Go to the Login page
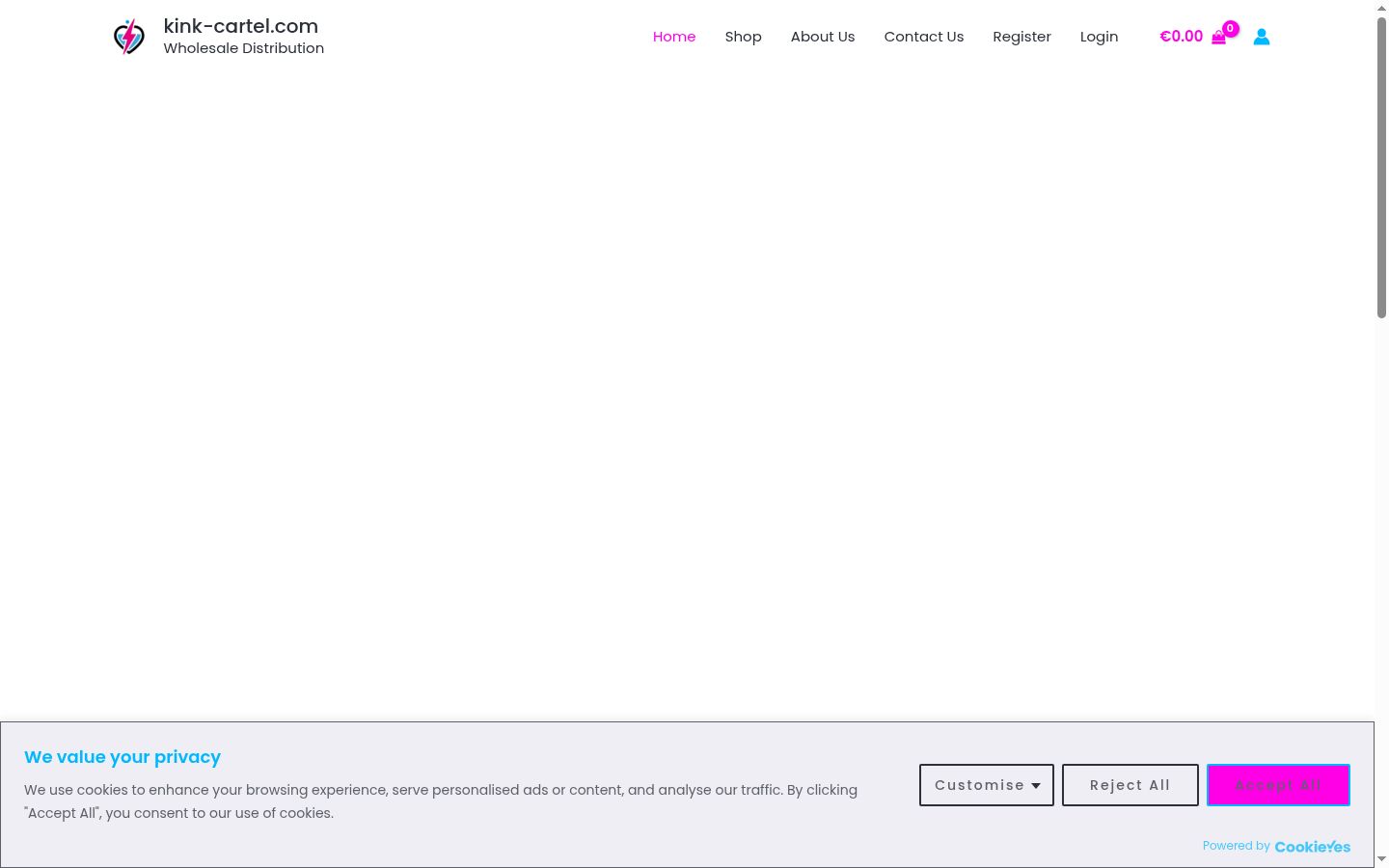 pyautogui.click(x=1100, y=37)
